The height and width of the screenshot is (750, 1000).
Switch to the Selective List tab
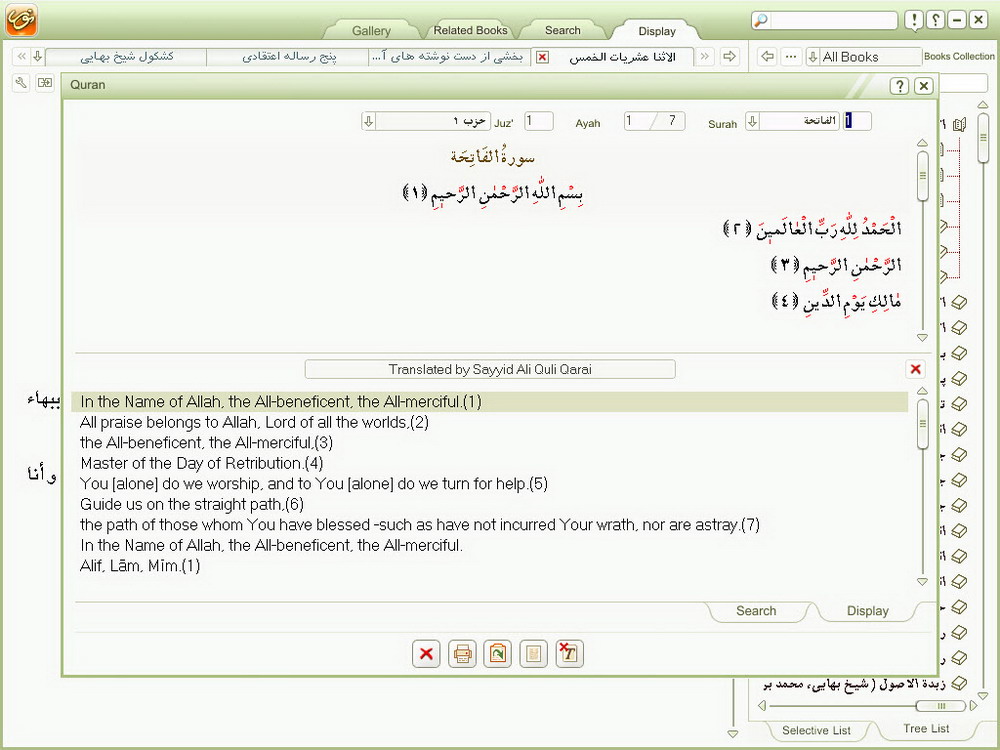(816, 730)
